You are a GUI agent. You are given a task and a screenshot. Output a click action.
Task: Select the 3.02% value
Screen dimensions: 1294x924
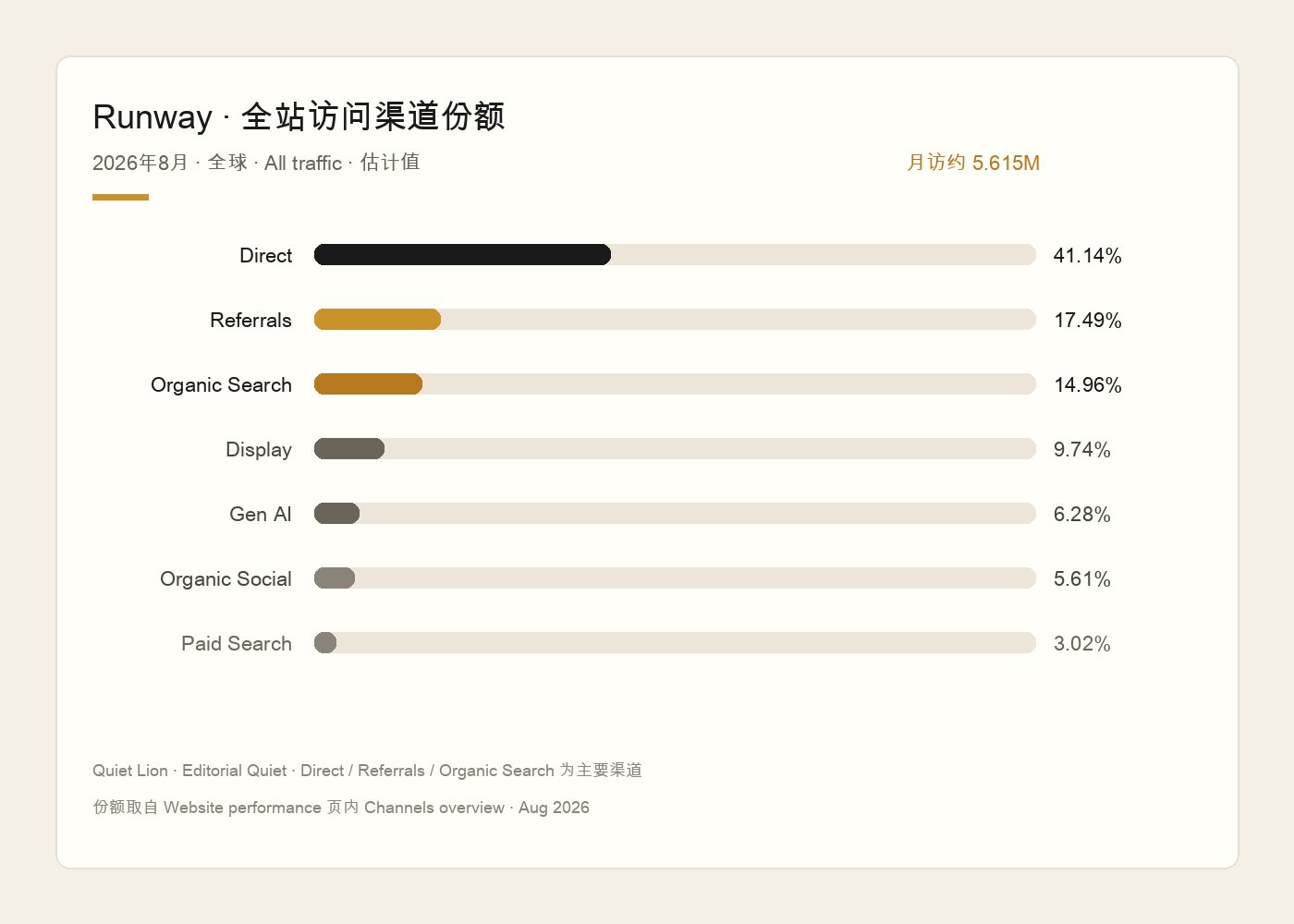(1082, 644)
